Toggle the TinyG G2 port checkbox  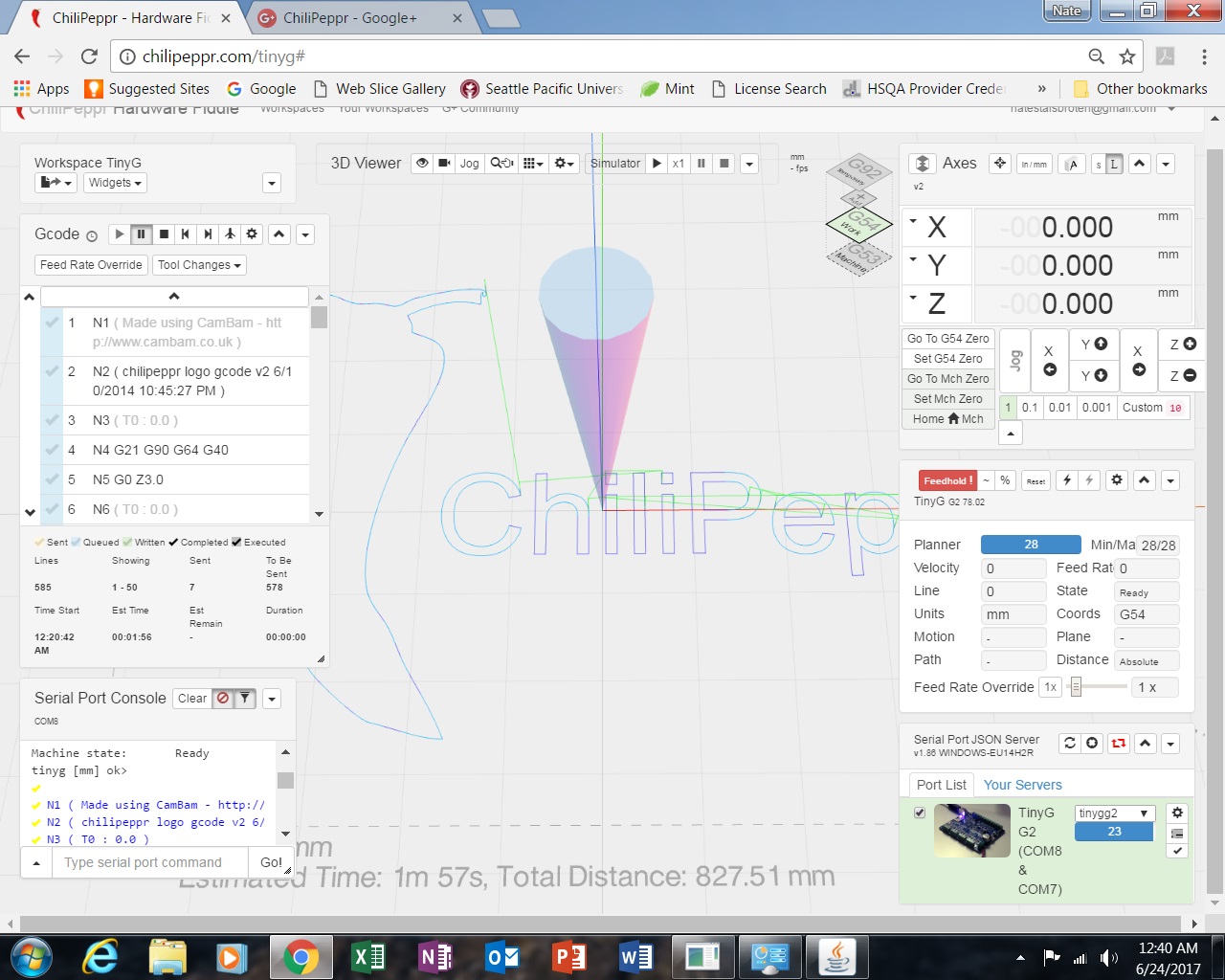pos(920,813)
